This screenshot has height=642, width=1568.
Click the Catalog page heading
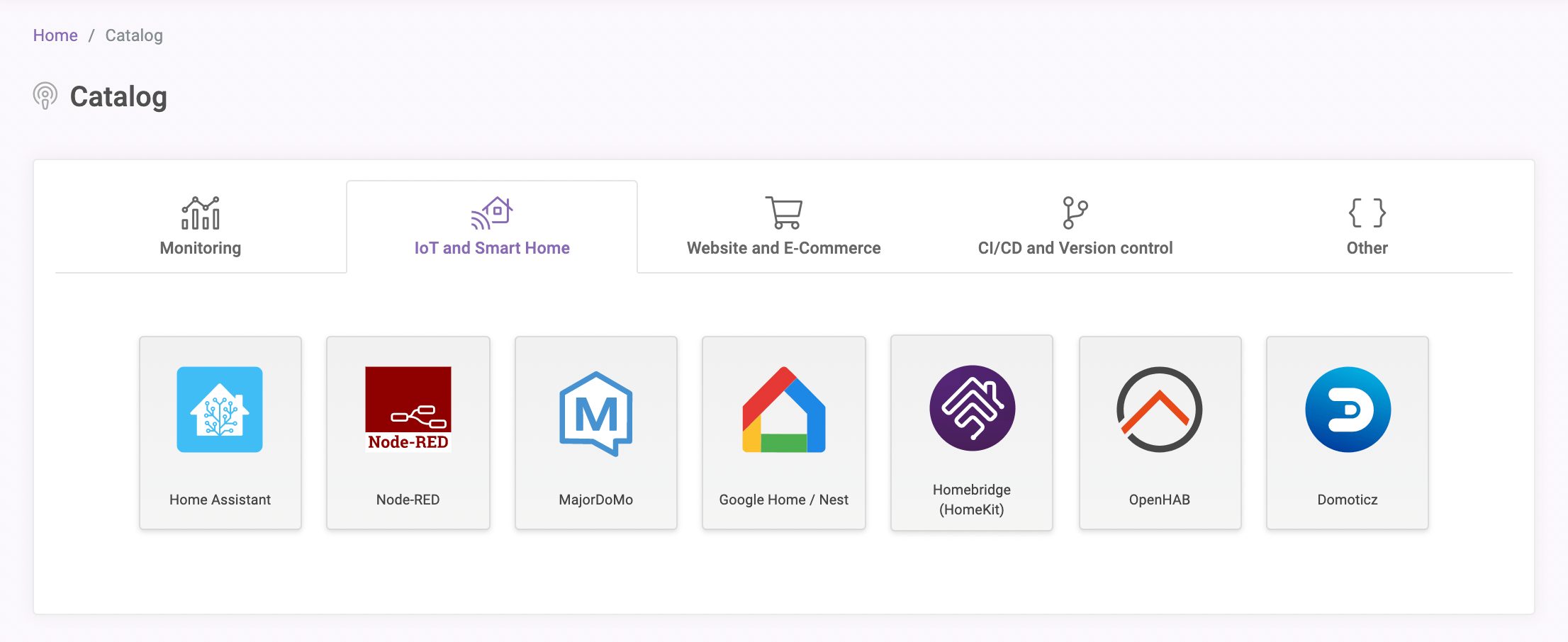pyautogui.click(x=118, y=97)
